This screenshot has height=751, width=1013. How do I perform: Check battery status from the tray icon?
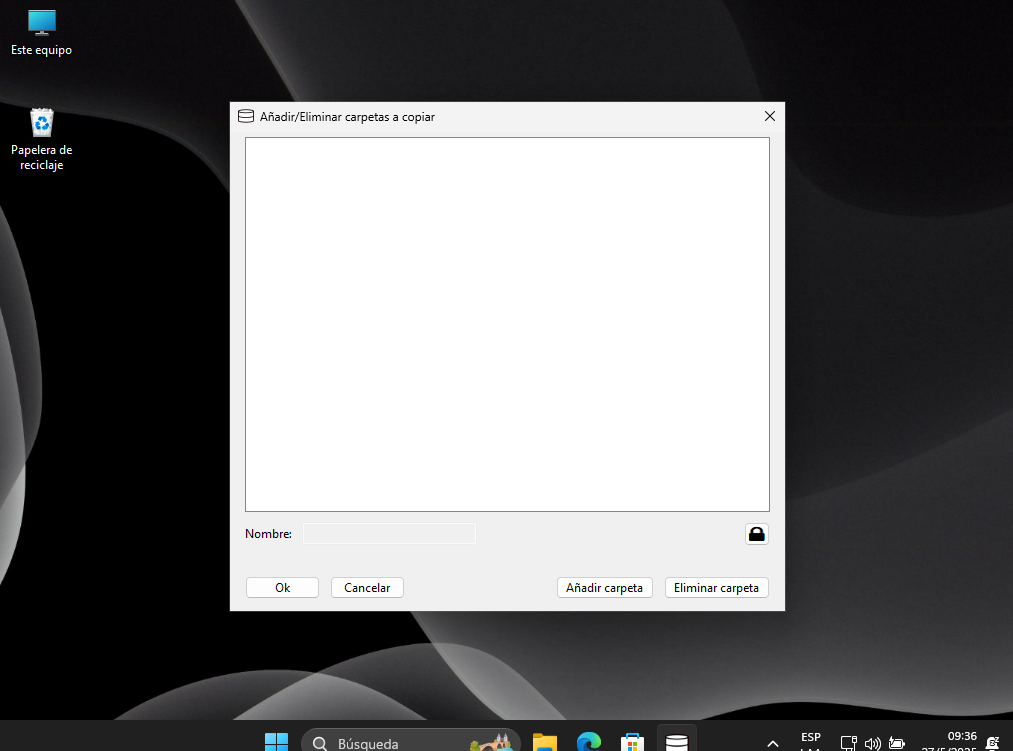[x=895, y=744]
